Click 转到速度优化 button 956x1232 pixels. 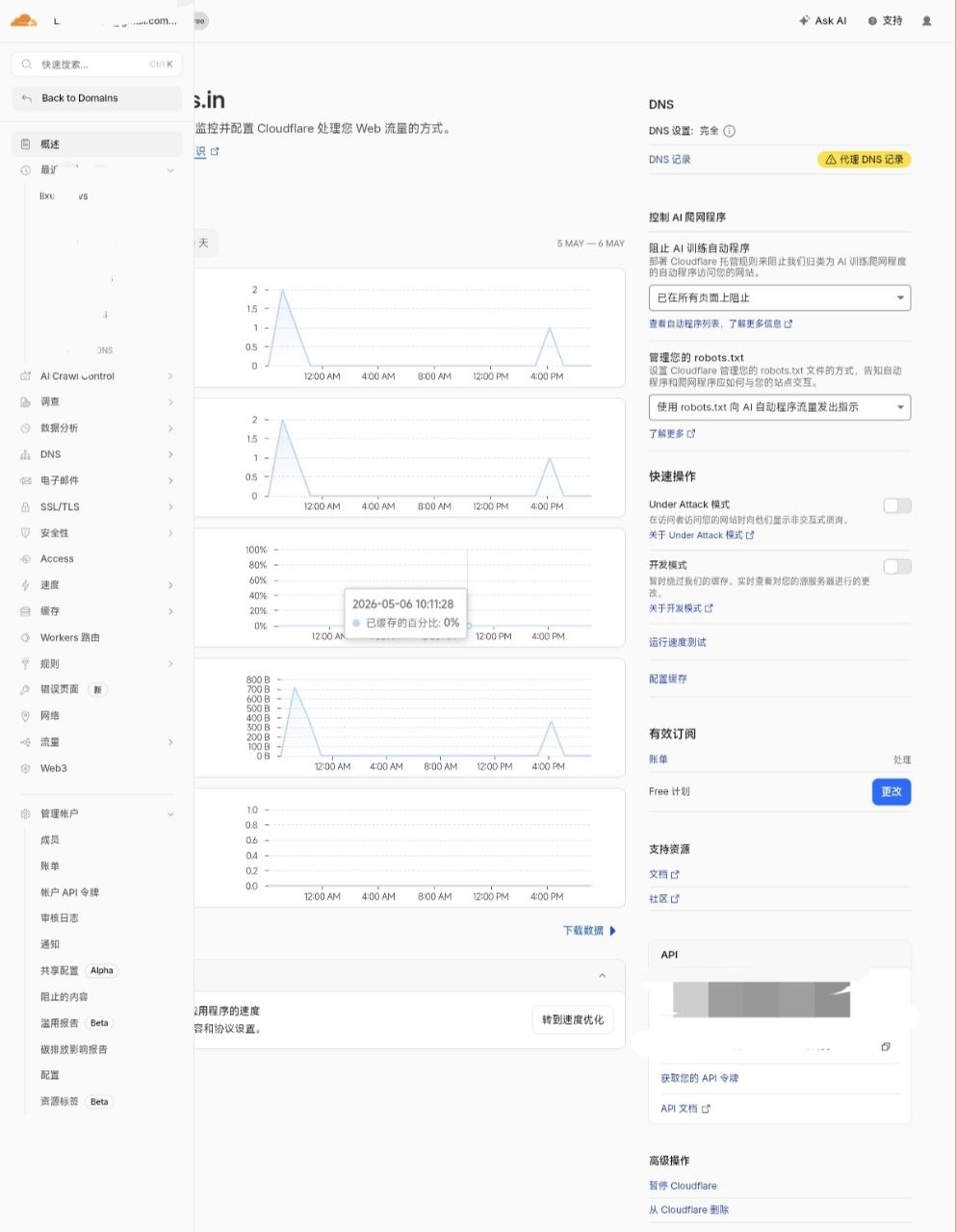573,1019
